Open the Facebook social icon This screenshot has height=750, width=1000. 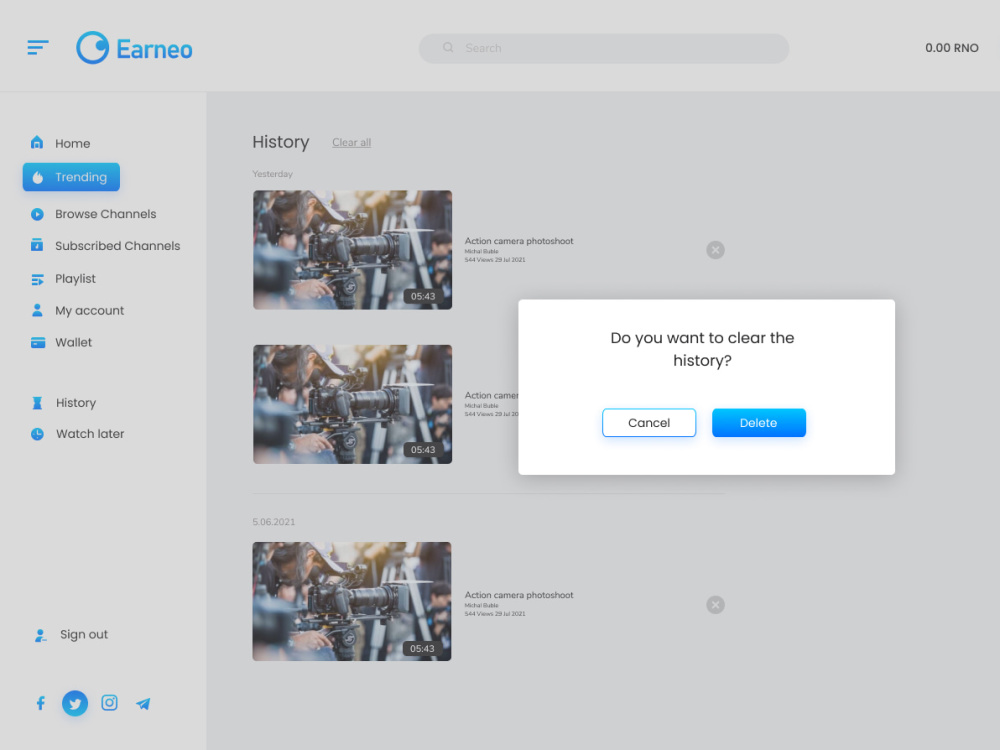click(40, 703)
